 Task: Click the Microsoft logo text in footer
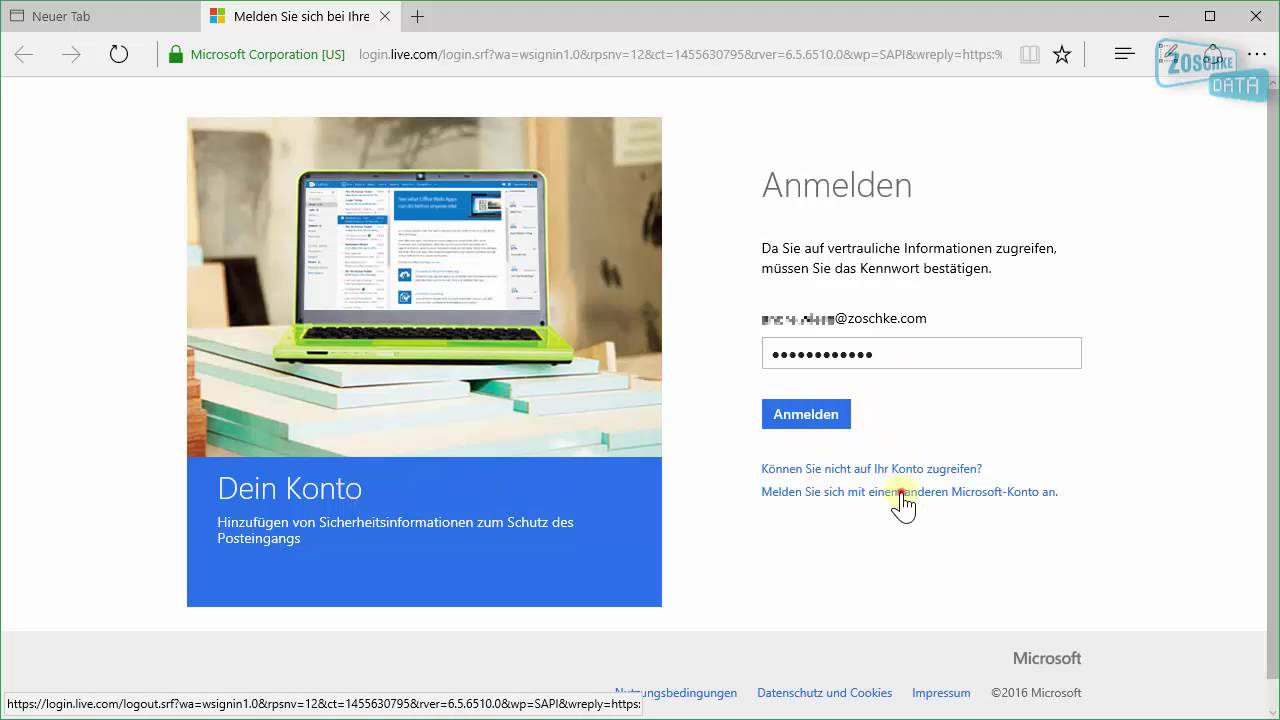[1047, 658]
